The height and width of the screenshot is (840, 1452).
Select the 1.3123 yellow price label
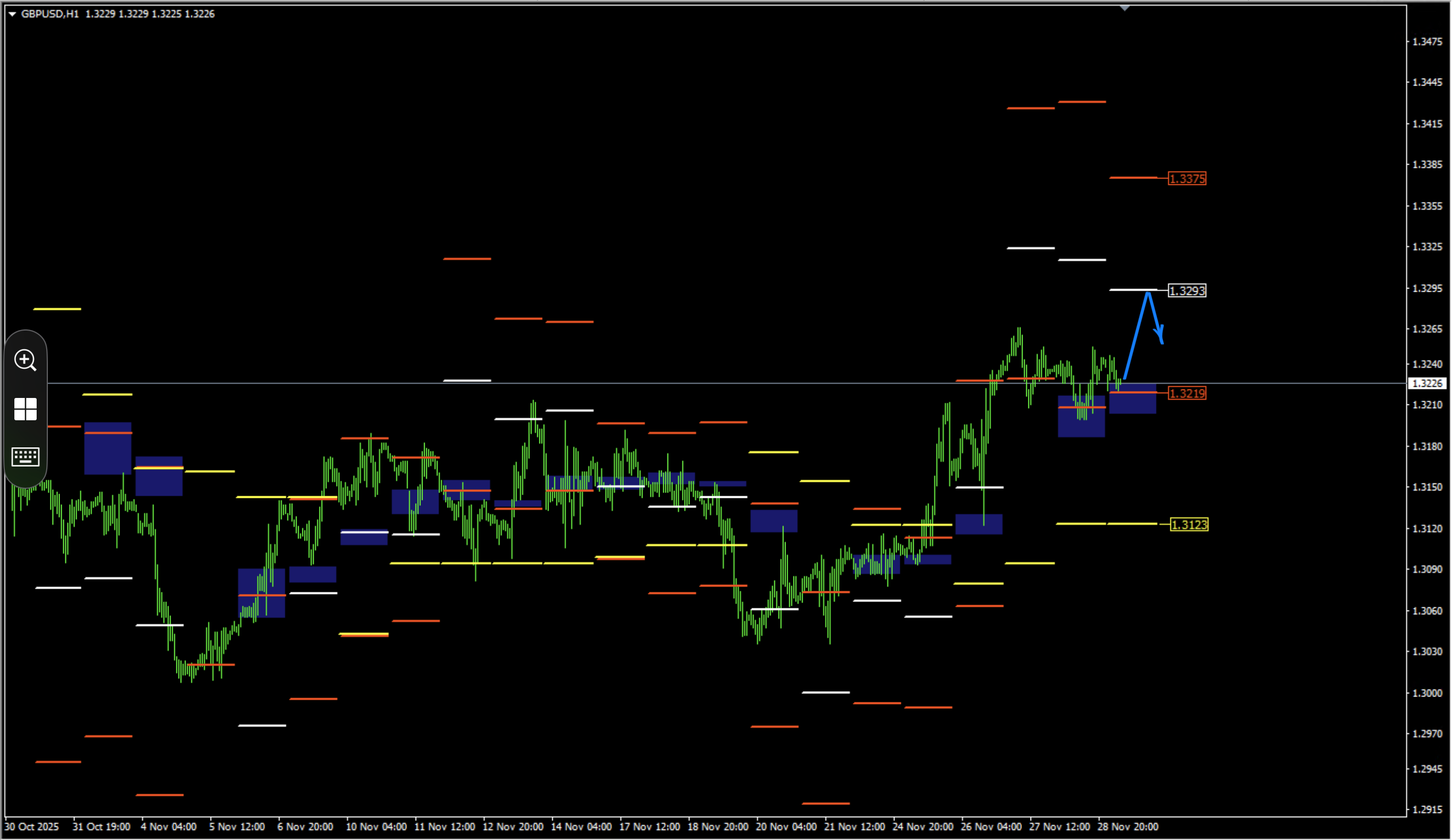point(1189,525)
